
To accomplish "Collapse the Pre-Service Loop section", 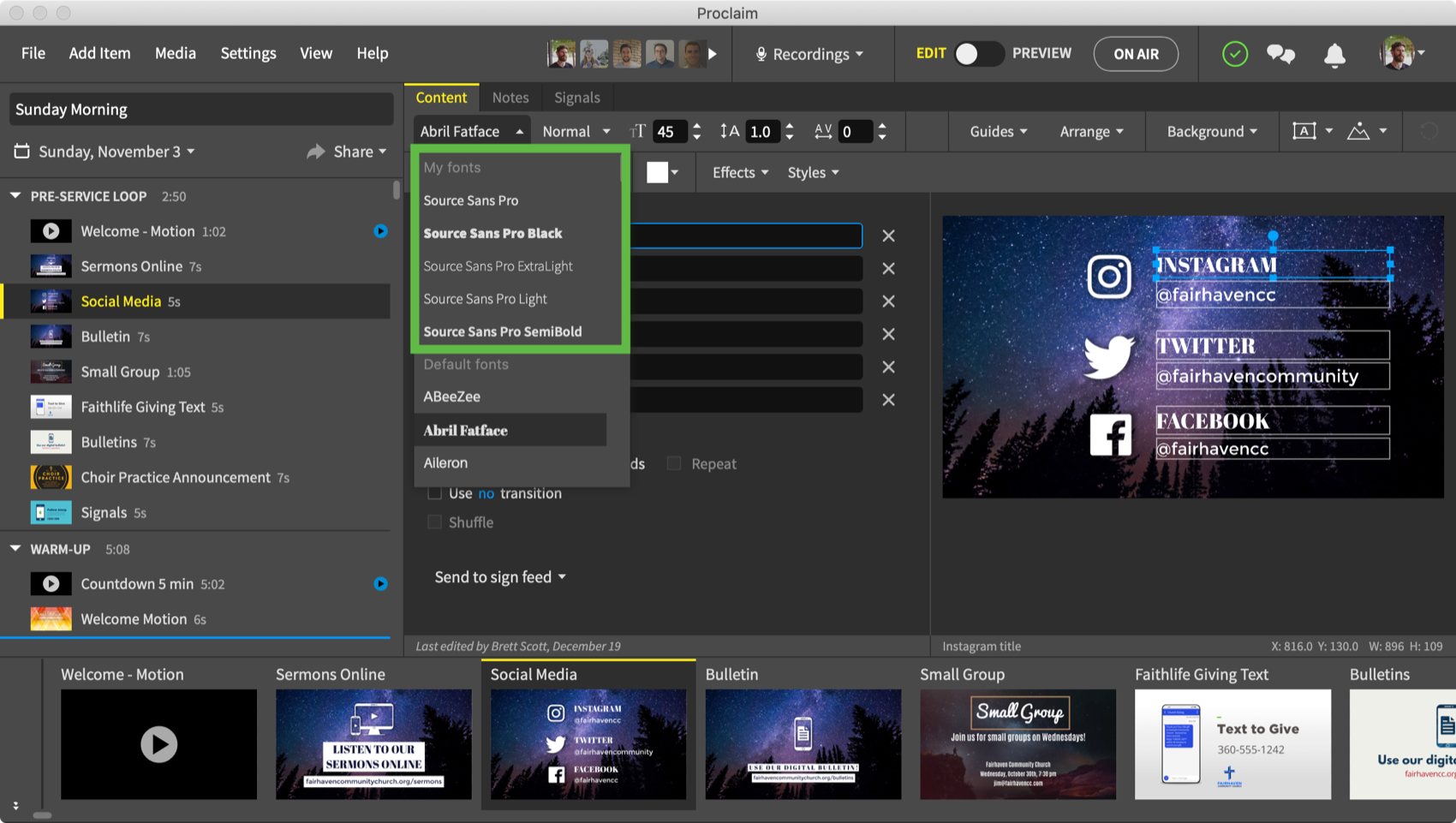I will (x=15, y=196).
